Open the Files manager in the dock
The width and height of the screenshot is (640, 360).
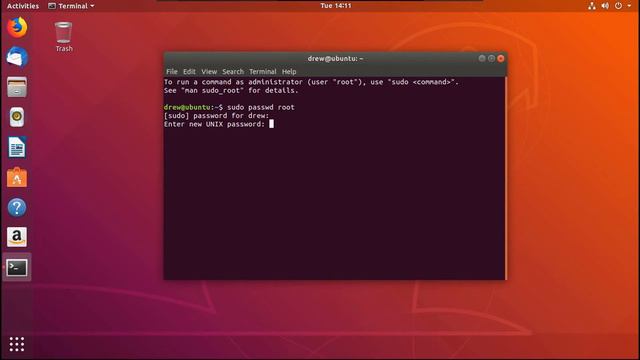17,87
